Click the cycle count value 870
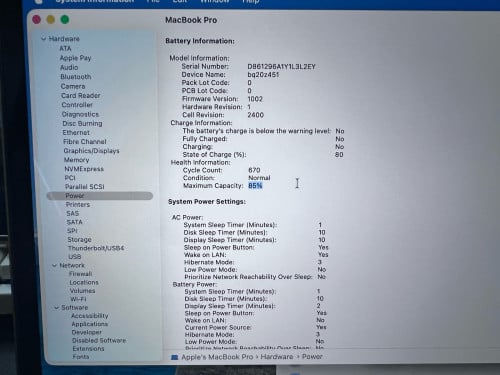The height and width of the screenshot is (375, 500). (x=254, y=170)
